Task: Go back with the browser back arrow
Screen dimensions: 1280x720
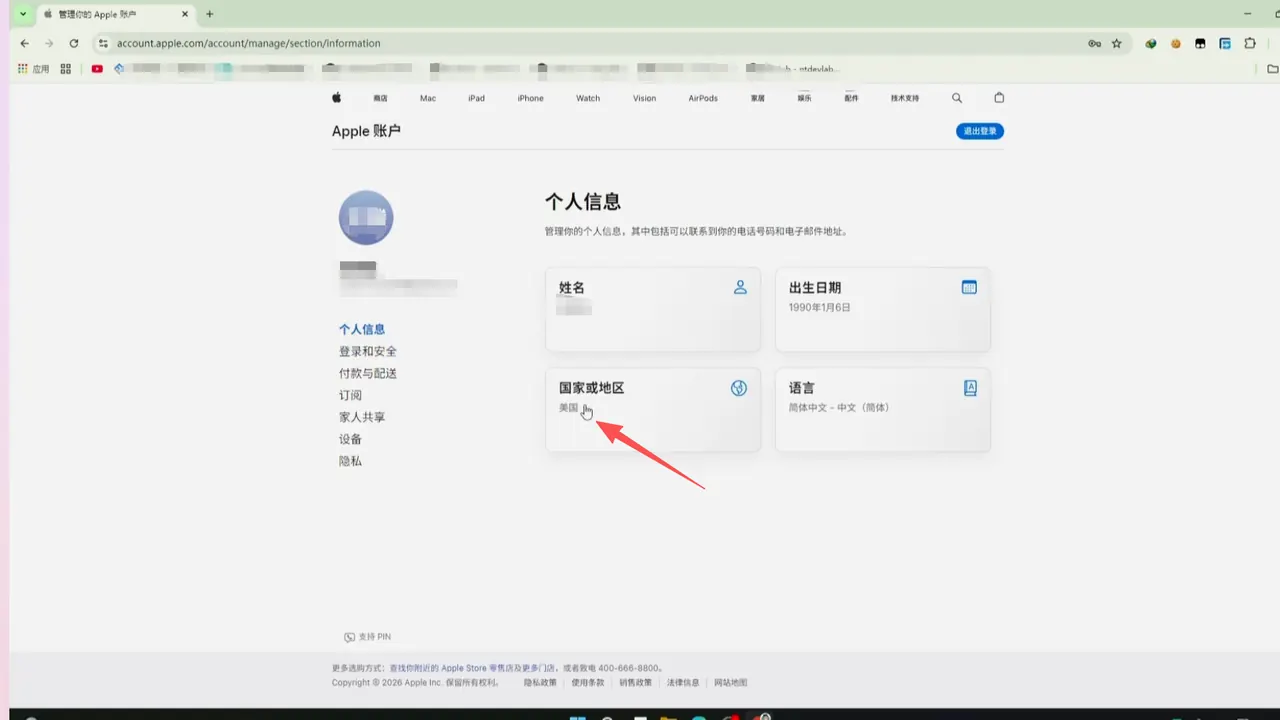Action: point(25,44)
